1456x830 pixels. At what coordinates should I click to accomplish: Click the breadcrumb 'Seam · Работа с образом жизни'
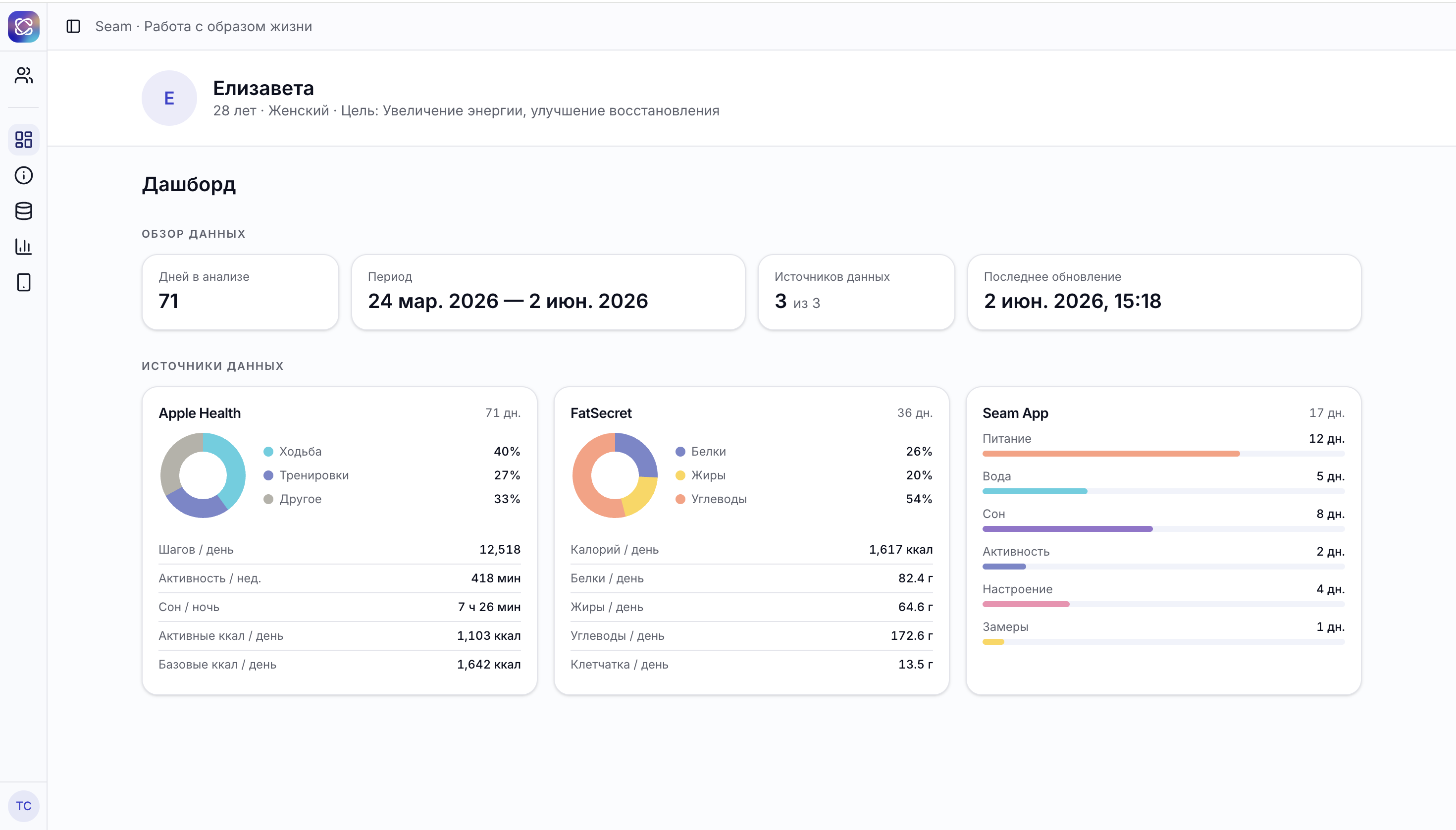click(x=204, y=26)
